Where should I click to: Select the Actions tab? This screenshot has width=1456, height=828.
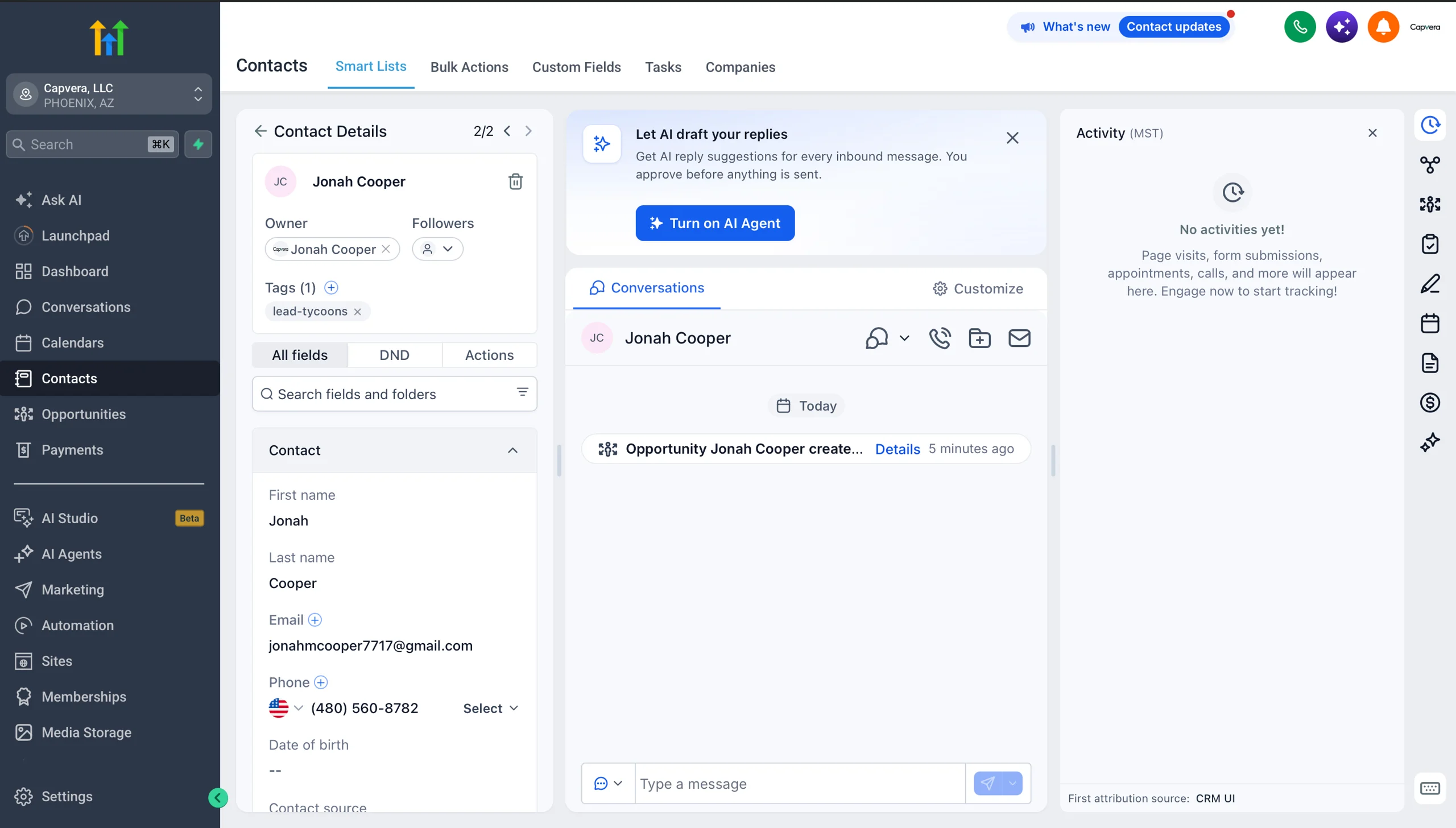[x=489, y=355]
